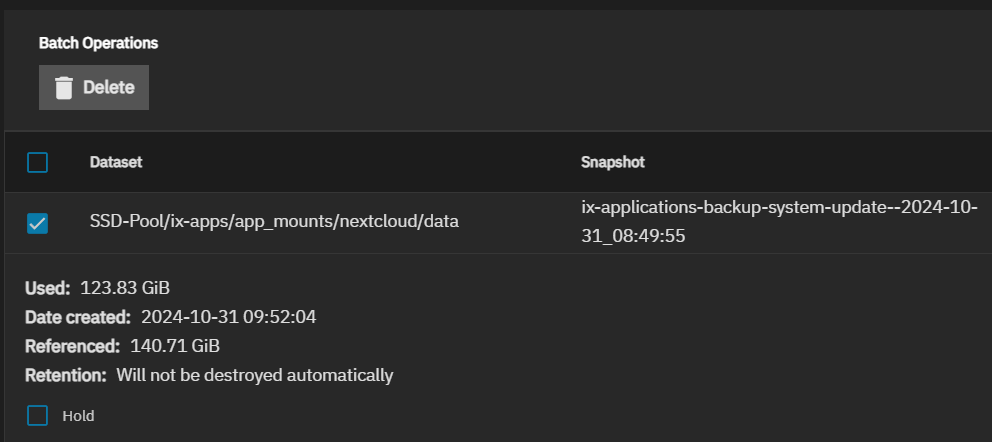Click the Batch Operations heading

click(x=98, y=43)
